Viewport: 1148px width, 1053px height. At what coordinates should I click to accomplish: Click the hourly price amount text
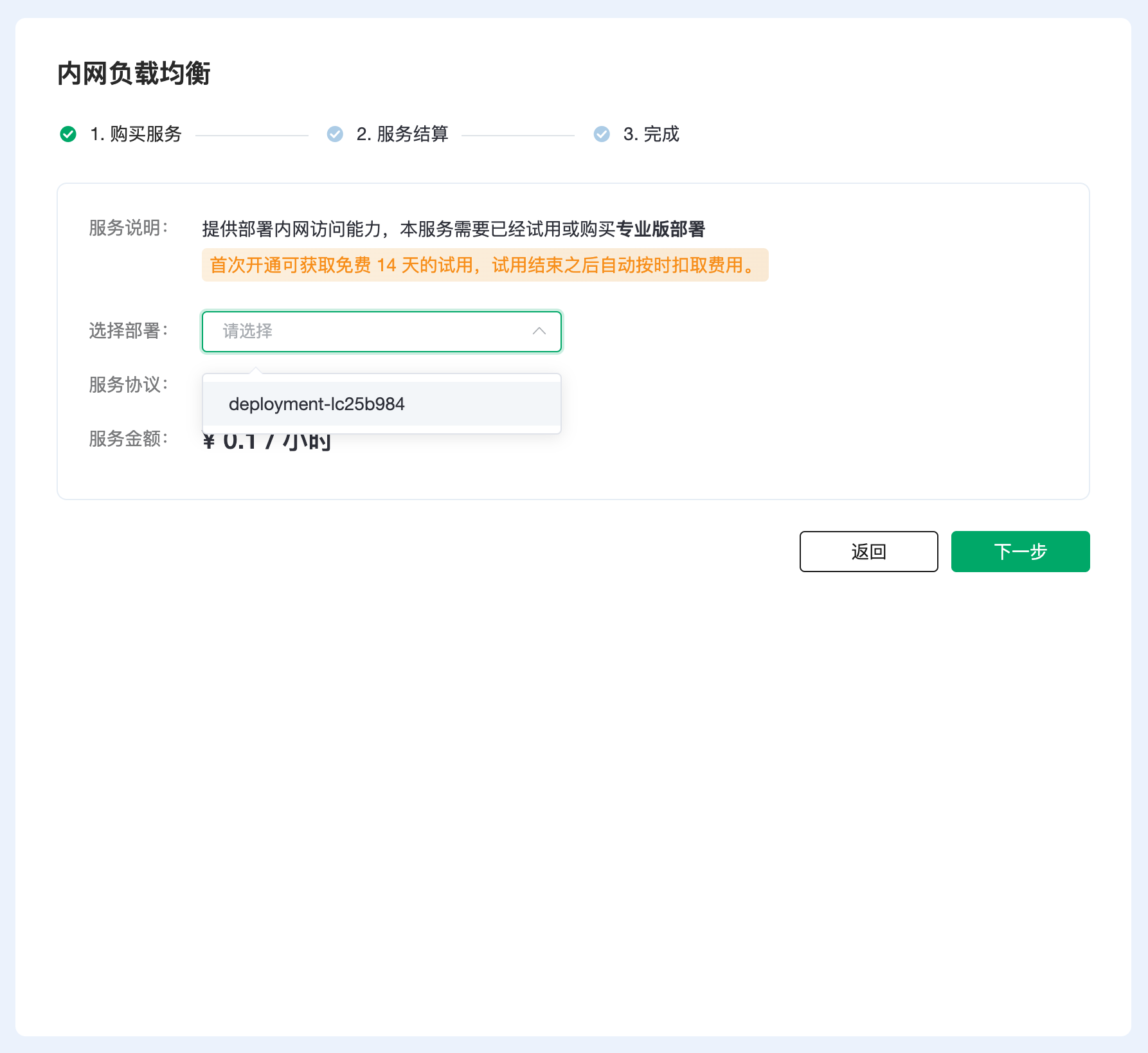[x=267, y=444]
